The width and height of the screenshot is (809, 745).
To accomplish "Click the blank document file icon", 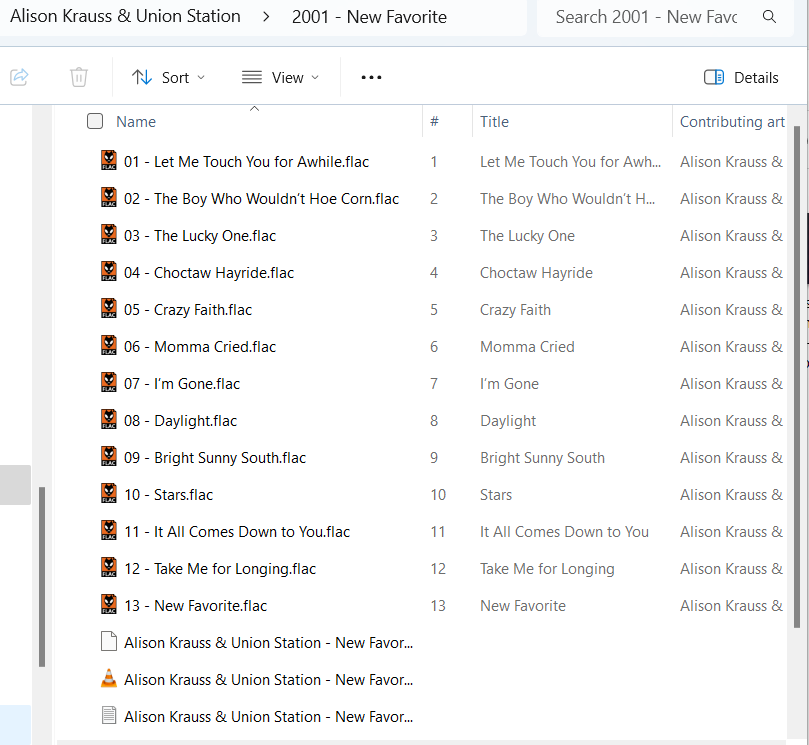I will tap(109, 641).
